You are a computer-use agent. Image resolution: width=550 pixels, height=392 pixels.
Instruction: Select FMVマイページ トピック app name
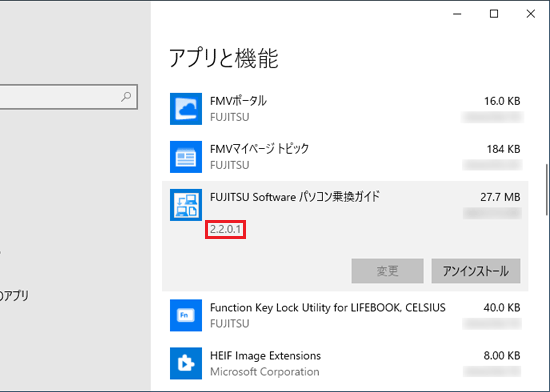(x=260, y=149)
